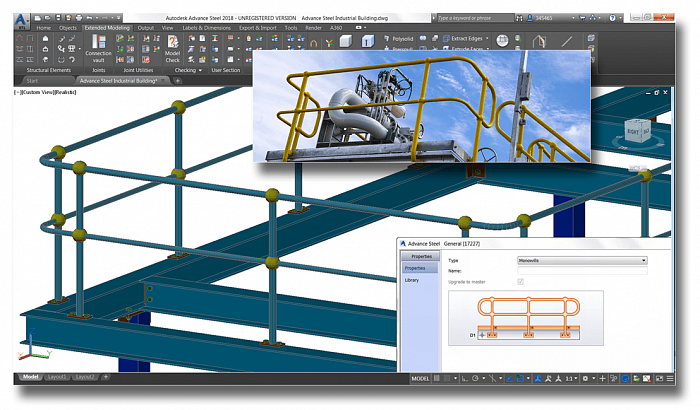Screen dimensions: 700x410
Task: Switch to the Export & Import ribbon tab
Action: pos(258,28)
